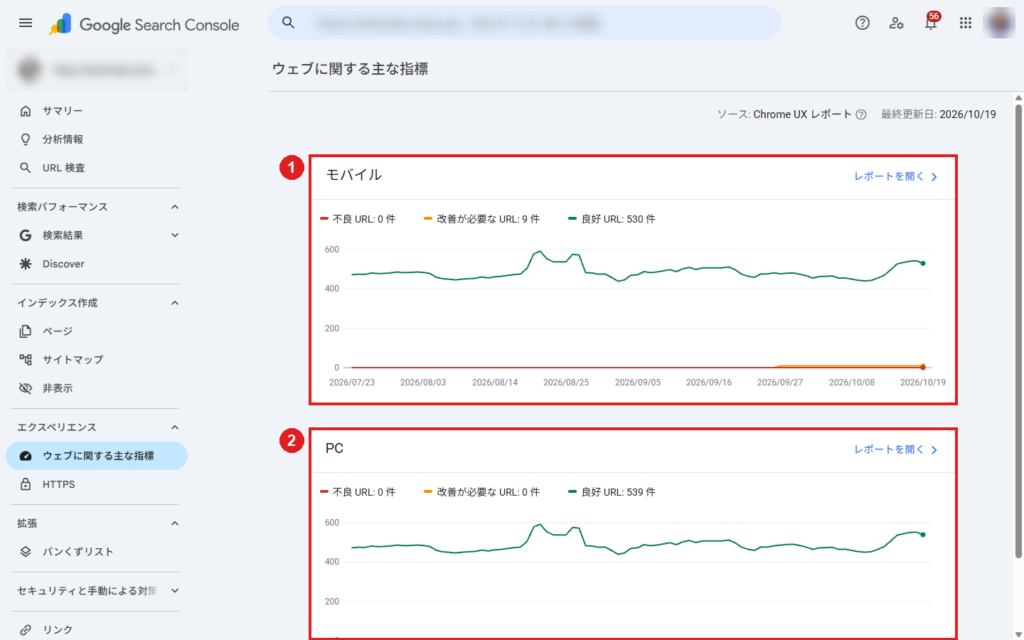1024x640 pixels.
Task: Collapse the 拡張 section
Action: point(175,523)
